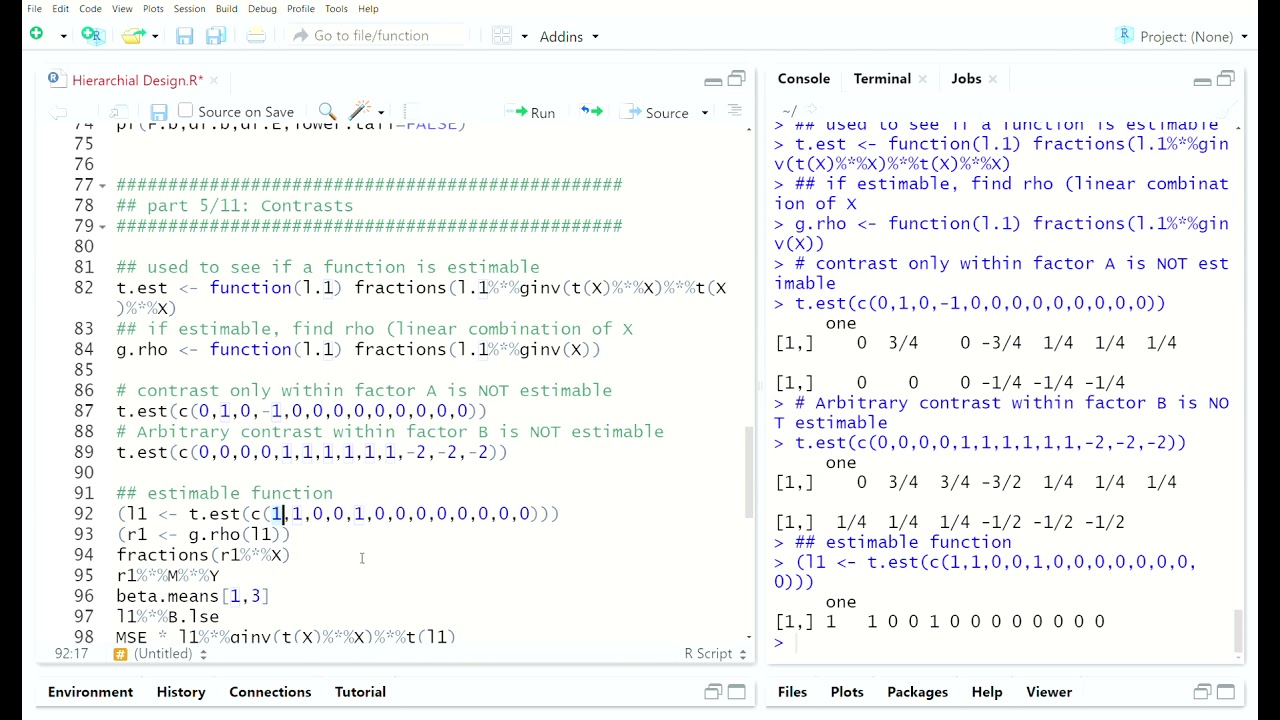Re-run the previous code region icon

tap(592, 112)
